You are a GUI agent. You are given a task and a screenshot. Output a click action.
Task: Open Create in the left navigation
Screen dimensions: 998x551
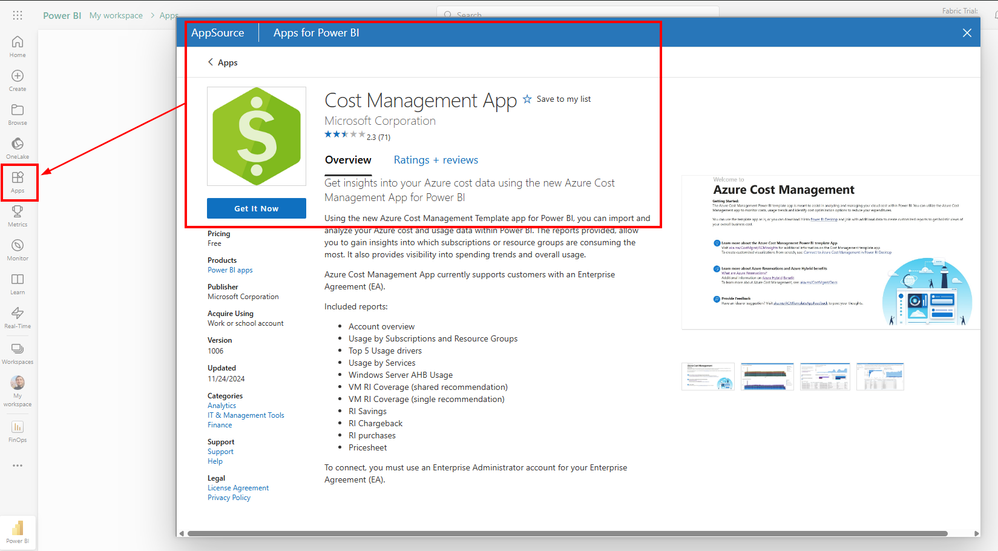[17, 80]
